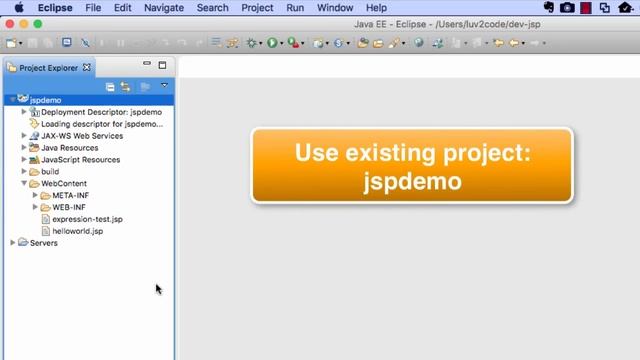Select helloworld.jsp file

tap(78, 231)
